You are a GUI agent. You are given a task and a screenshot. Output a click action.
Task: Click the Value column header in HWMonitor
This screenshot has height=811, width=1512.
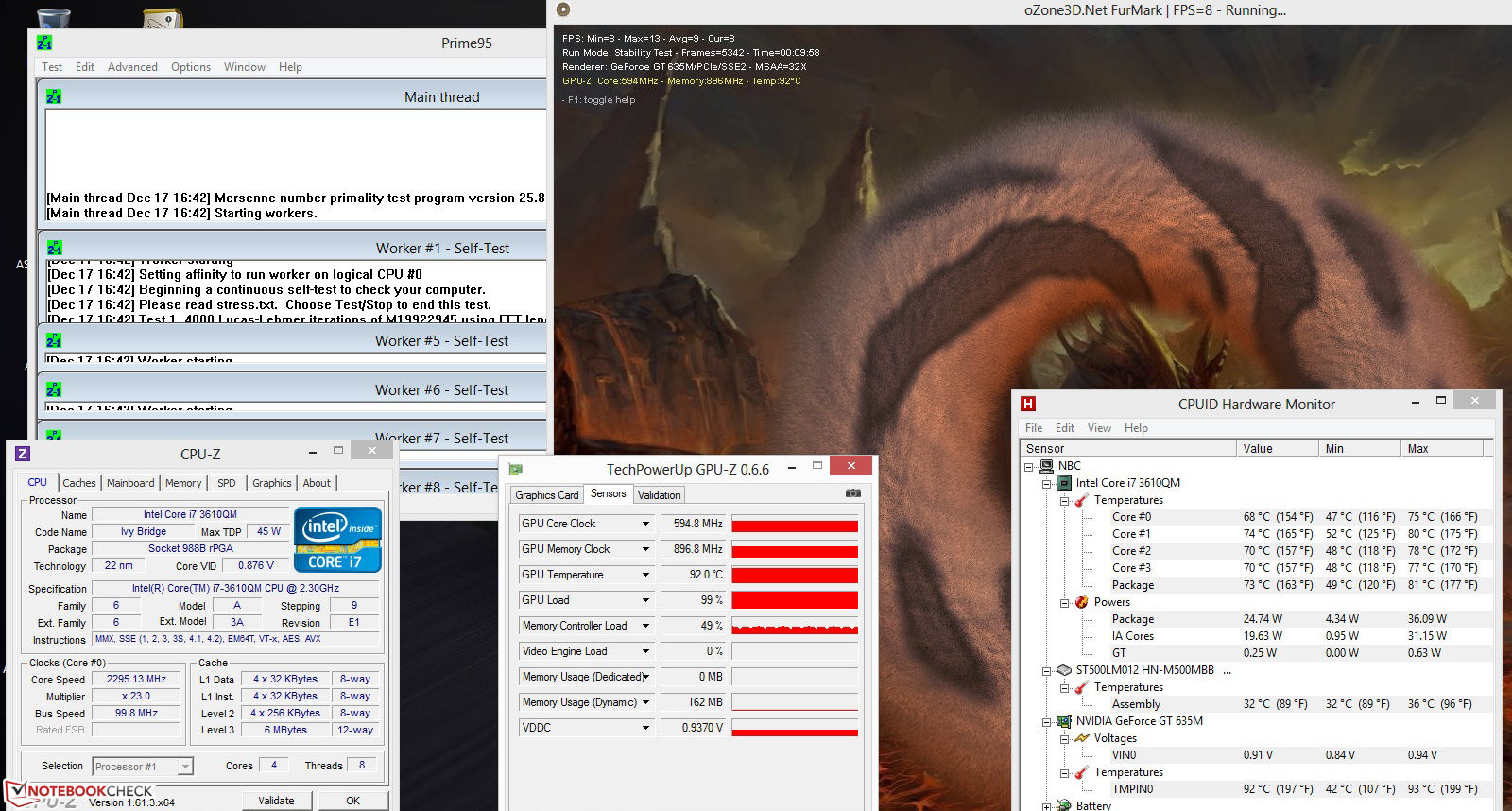tap(1278, 449)
